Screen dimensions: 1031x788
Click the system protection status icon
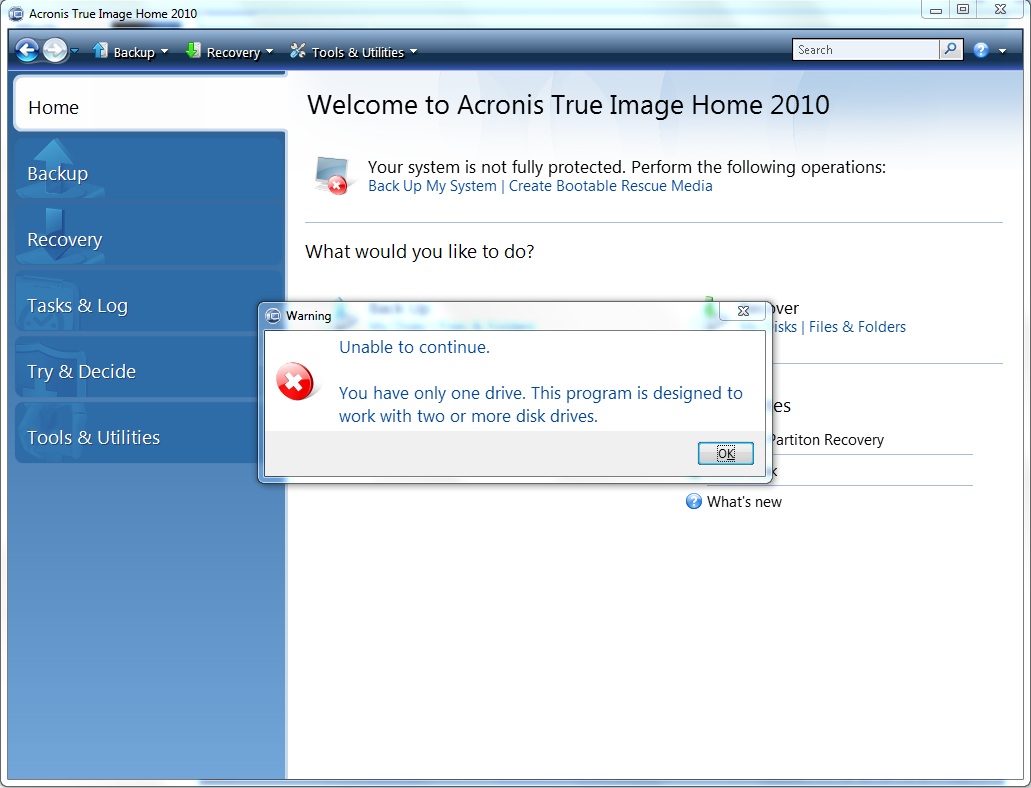point(334,176)
